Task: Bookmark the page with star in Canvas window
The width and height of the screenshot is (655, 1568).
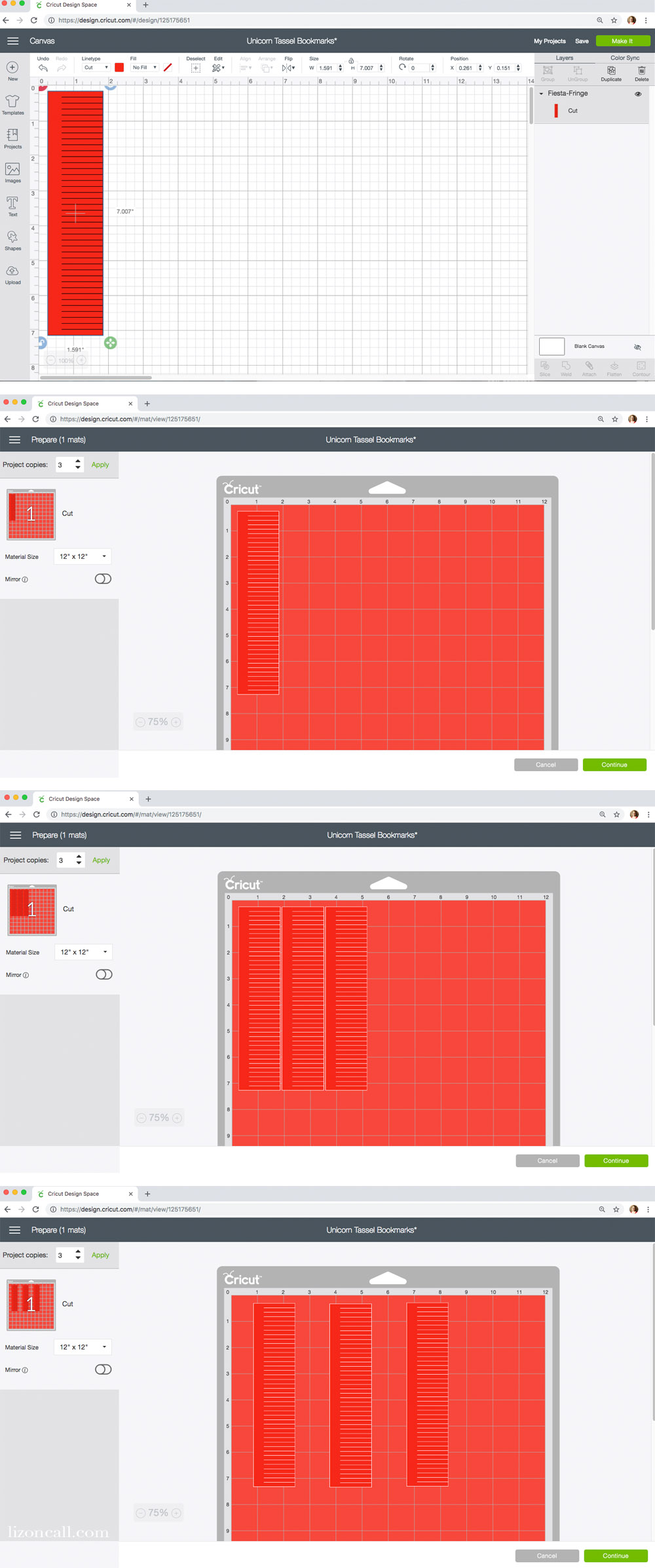Action: coord(614,20)
